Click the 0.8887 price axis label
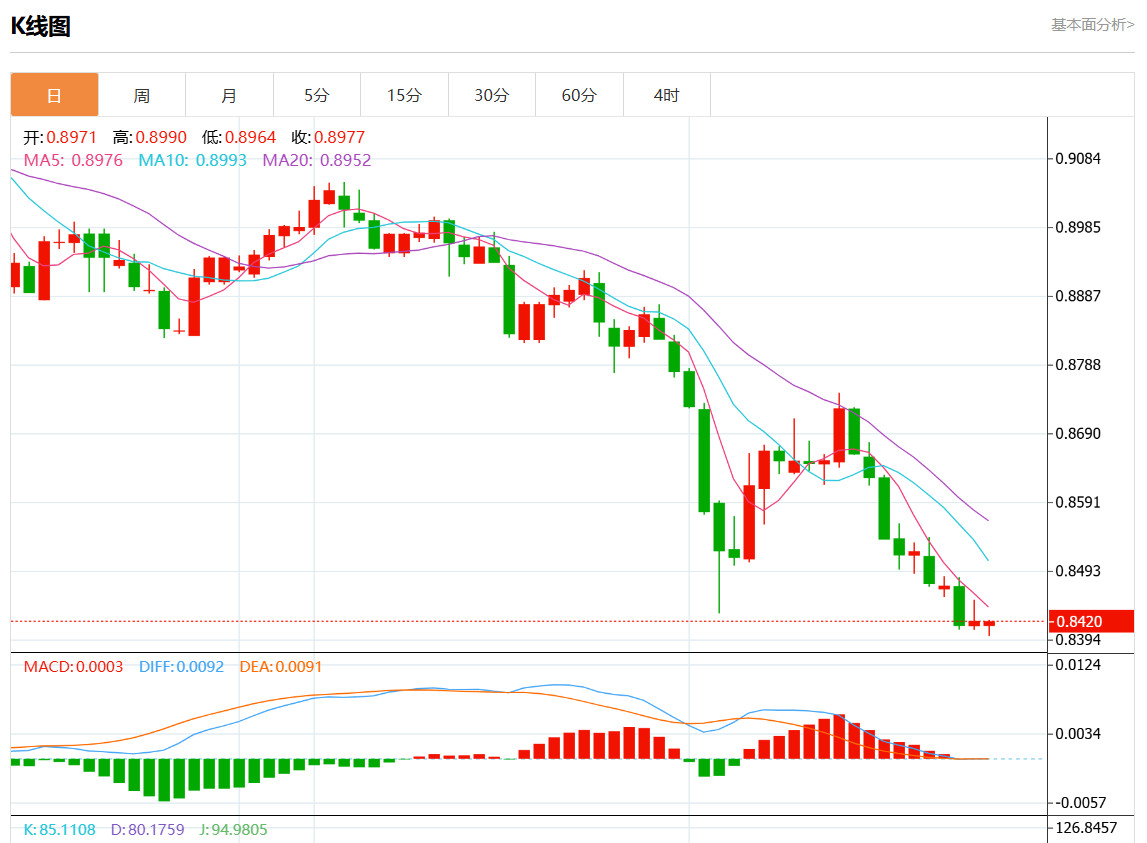The height and width of the screenshot is (843, 1147). pyautogui.click(x=1078, y=296)
